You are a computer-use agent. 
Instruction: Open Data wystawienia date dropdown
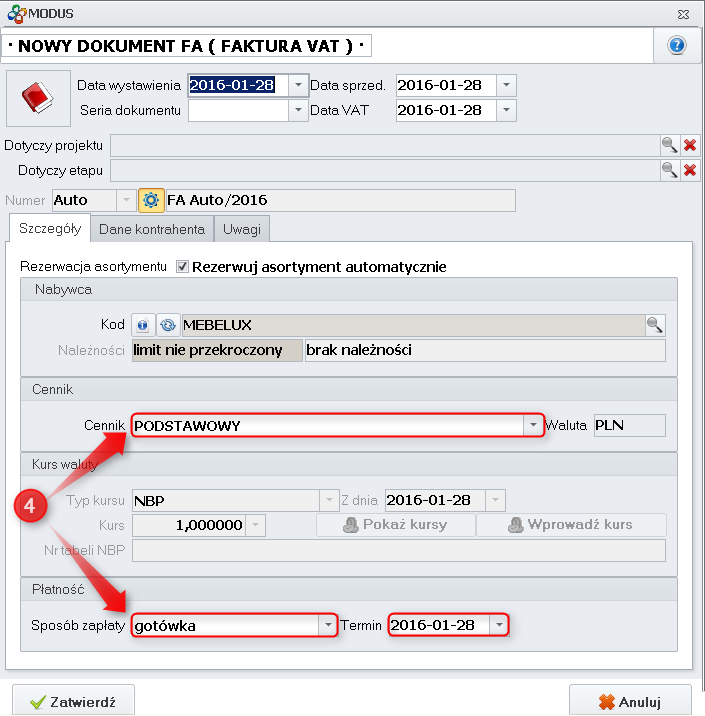(x=298, y=85)
